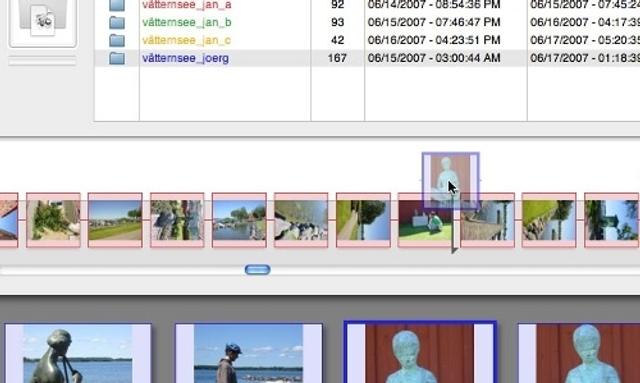Click the folder icon for våtternsee_jan_a
The height and width of the screenshot is (383, 640).
(117, 5)
